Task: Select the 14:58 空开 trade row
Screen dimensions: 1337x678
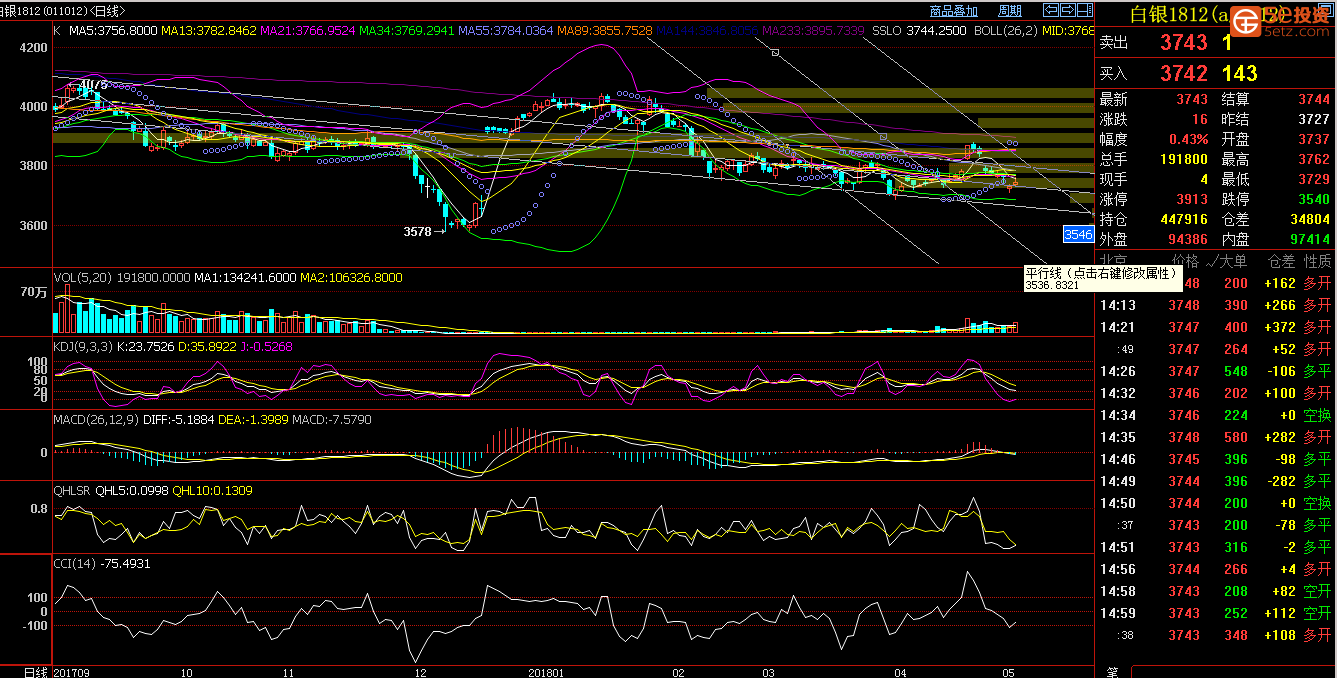Action: pos(1216,591)
